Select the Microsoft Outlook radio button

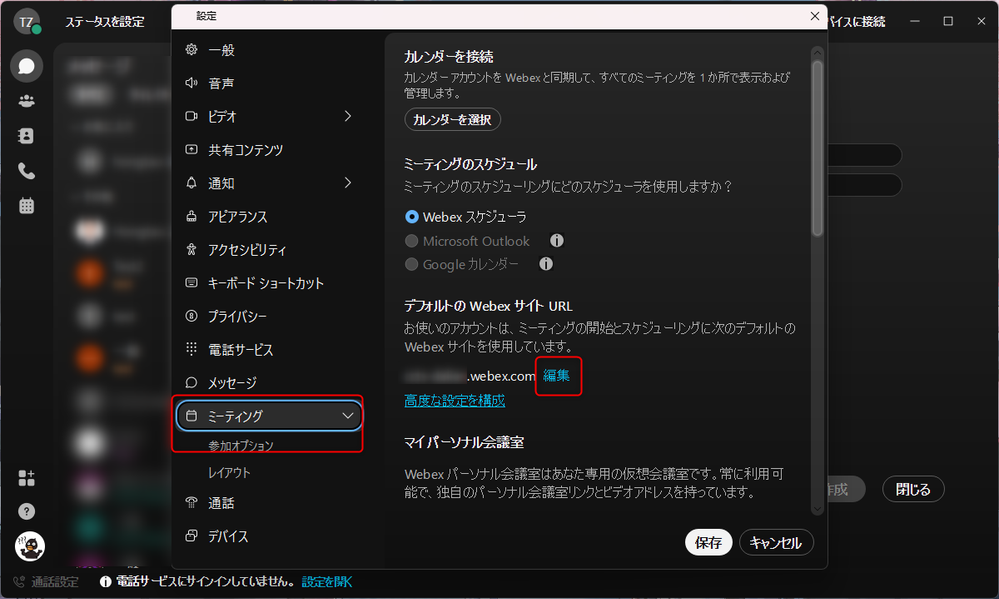[412, 241]
